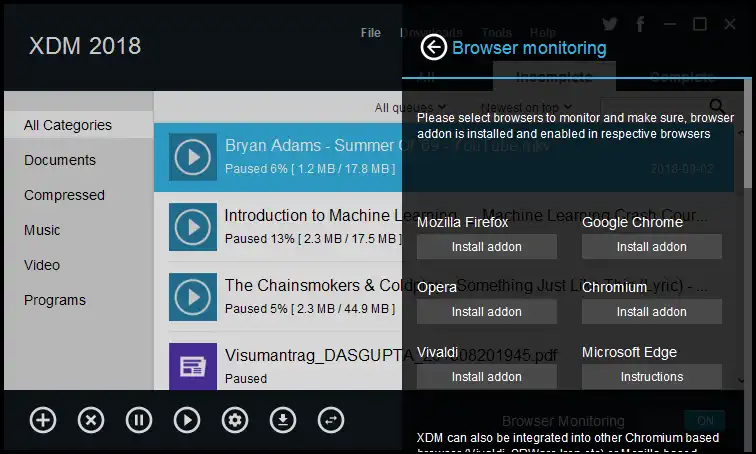Select 'Paused 6% [ 1.2 MB / 17.8 MB ]' text
This screenshot has width=756, height=454.
[x=310, y=169]
